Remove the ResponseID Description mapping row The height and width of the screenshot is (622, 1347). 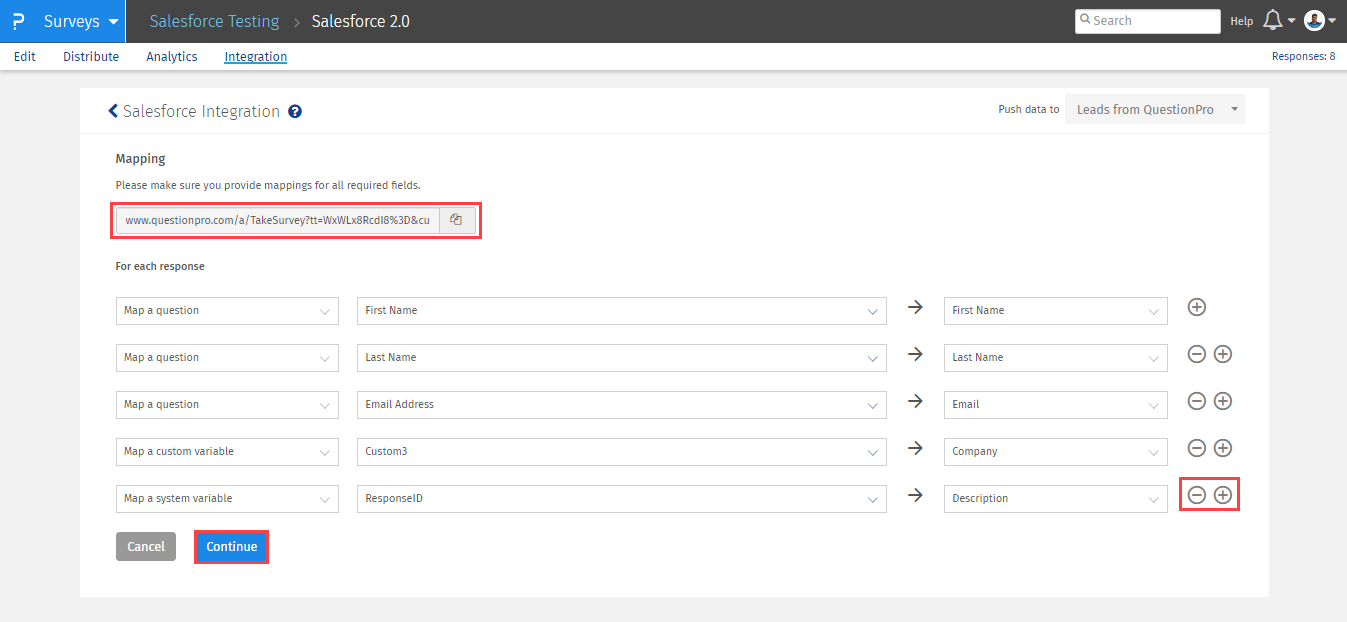(1196, 495)
